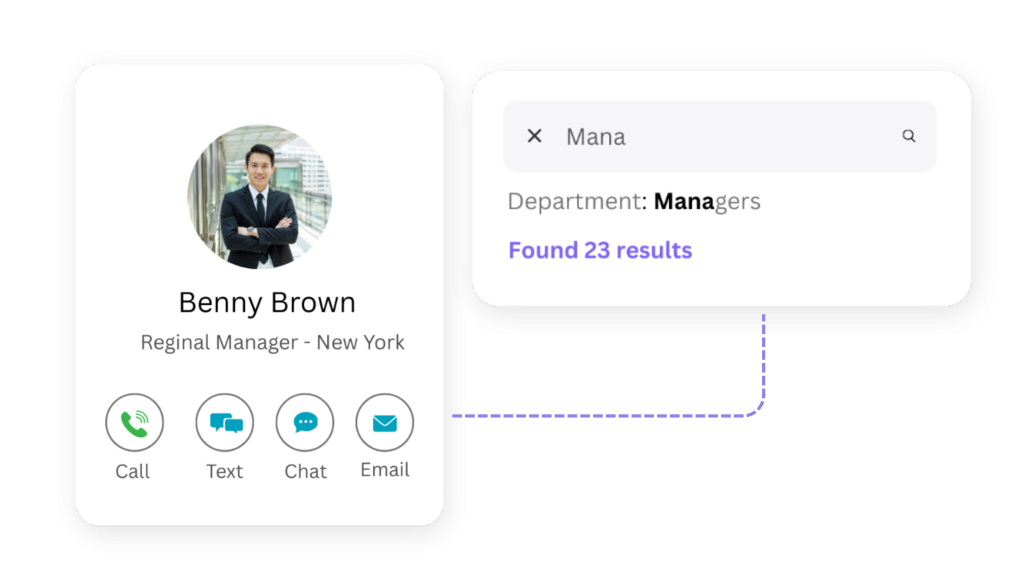Click the Email envelope icon
Screen dimensions: 1024x576
tap(384, 423)
